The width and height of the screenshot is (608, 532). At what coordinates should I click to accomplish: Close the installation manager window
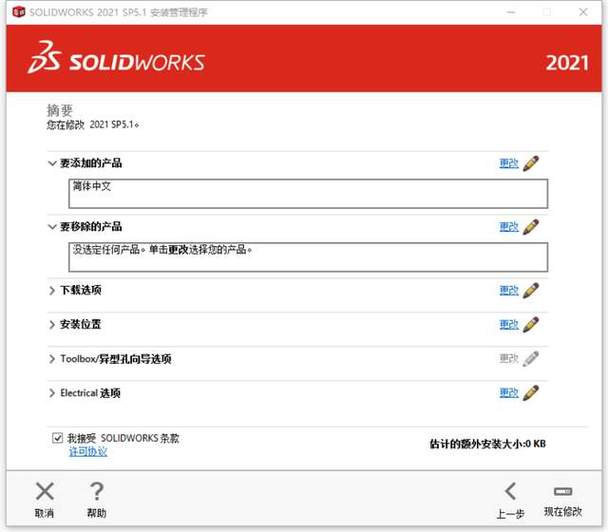(x=583, y=12)
